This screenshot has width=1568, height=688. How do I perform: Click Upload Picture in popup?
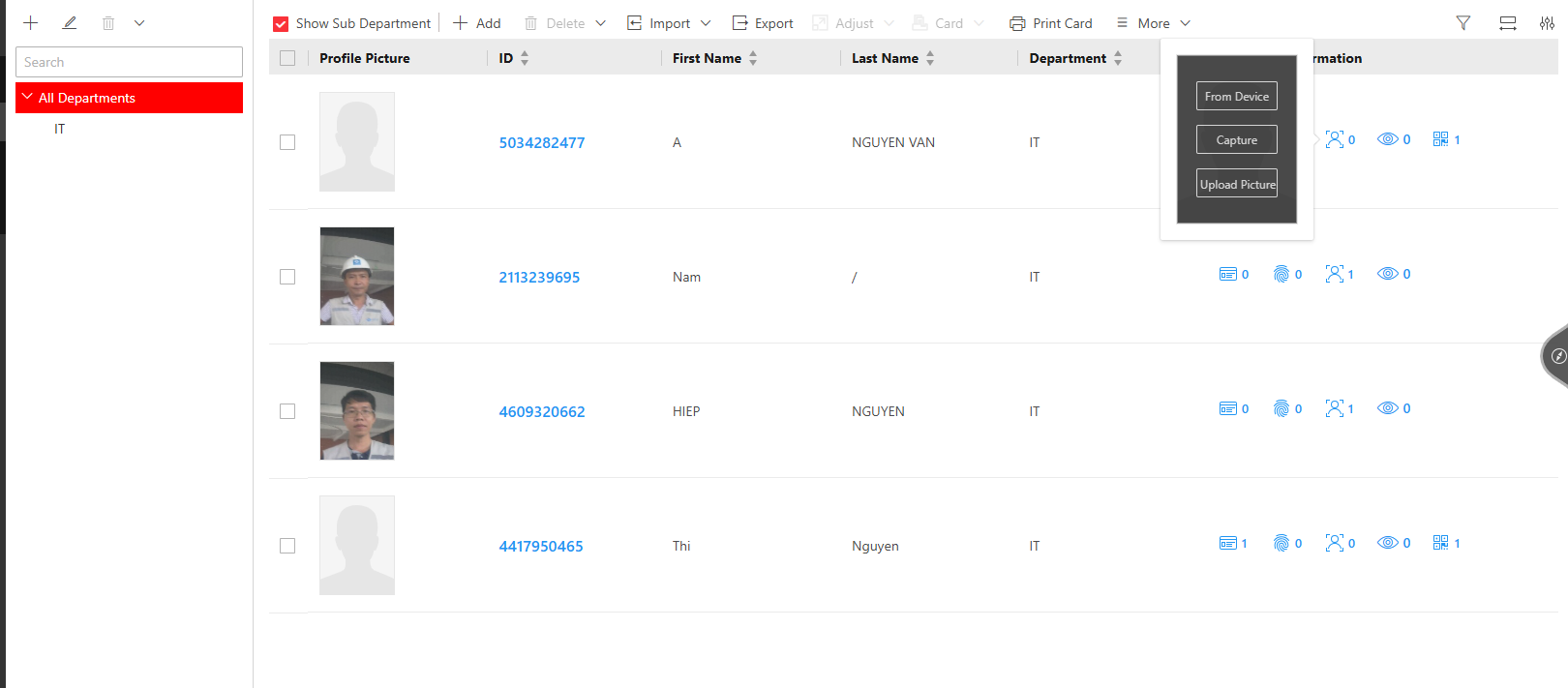click(1237, 184)
